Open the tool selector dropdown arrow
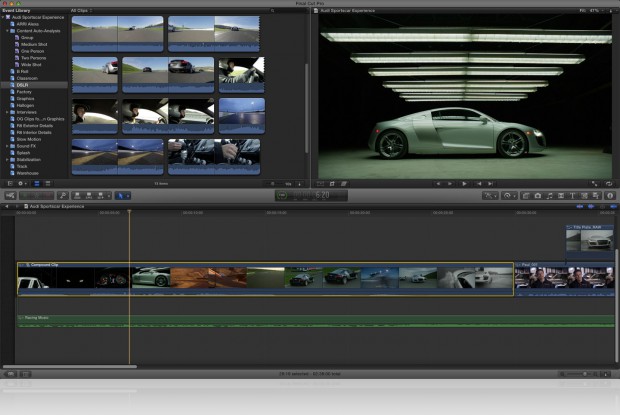 (128, 196)
